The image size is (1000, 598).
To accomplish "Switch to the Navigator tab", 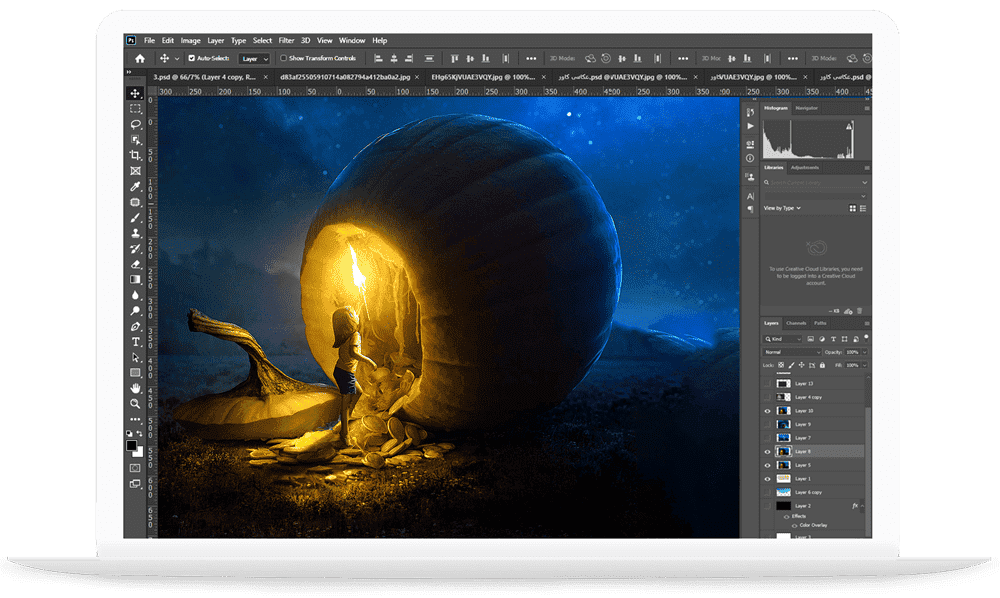I will [807, 108].
